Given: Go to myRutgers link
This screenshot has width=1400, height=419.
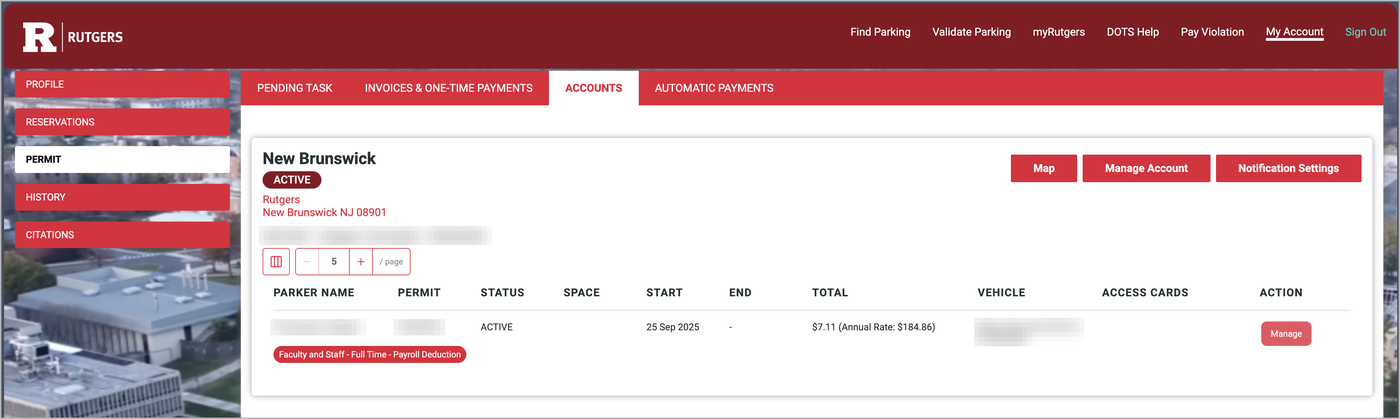Looking at the screenshot, I should point(1058,32).
